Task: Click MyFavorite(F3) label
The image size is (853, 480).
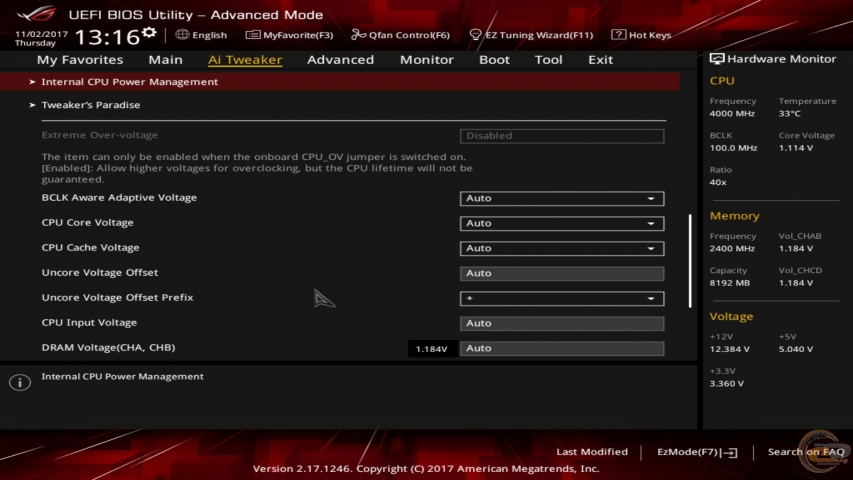Action: 298,35
